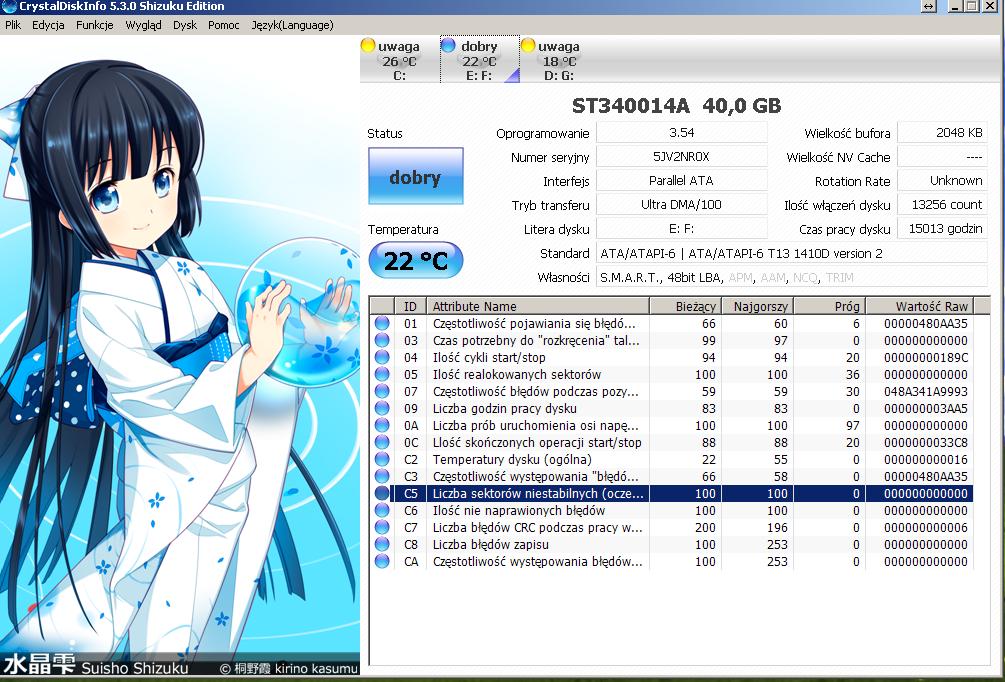1005x682 pixels.
Task: Click status orb of attribute C8 row
Action: coord(382,544)
